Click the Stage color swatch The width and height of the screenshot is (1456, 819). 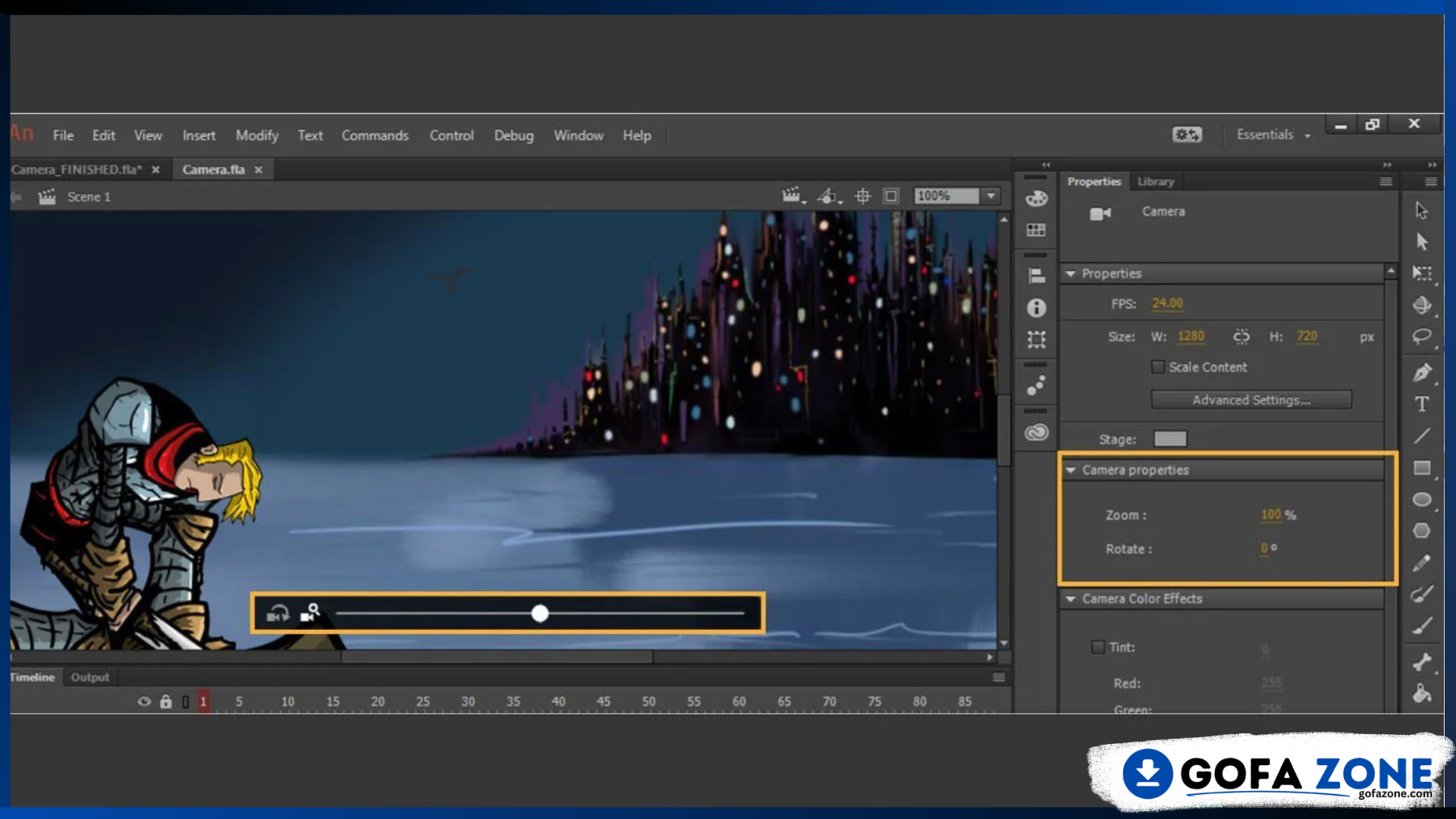tap(1170, 439)
